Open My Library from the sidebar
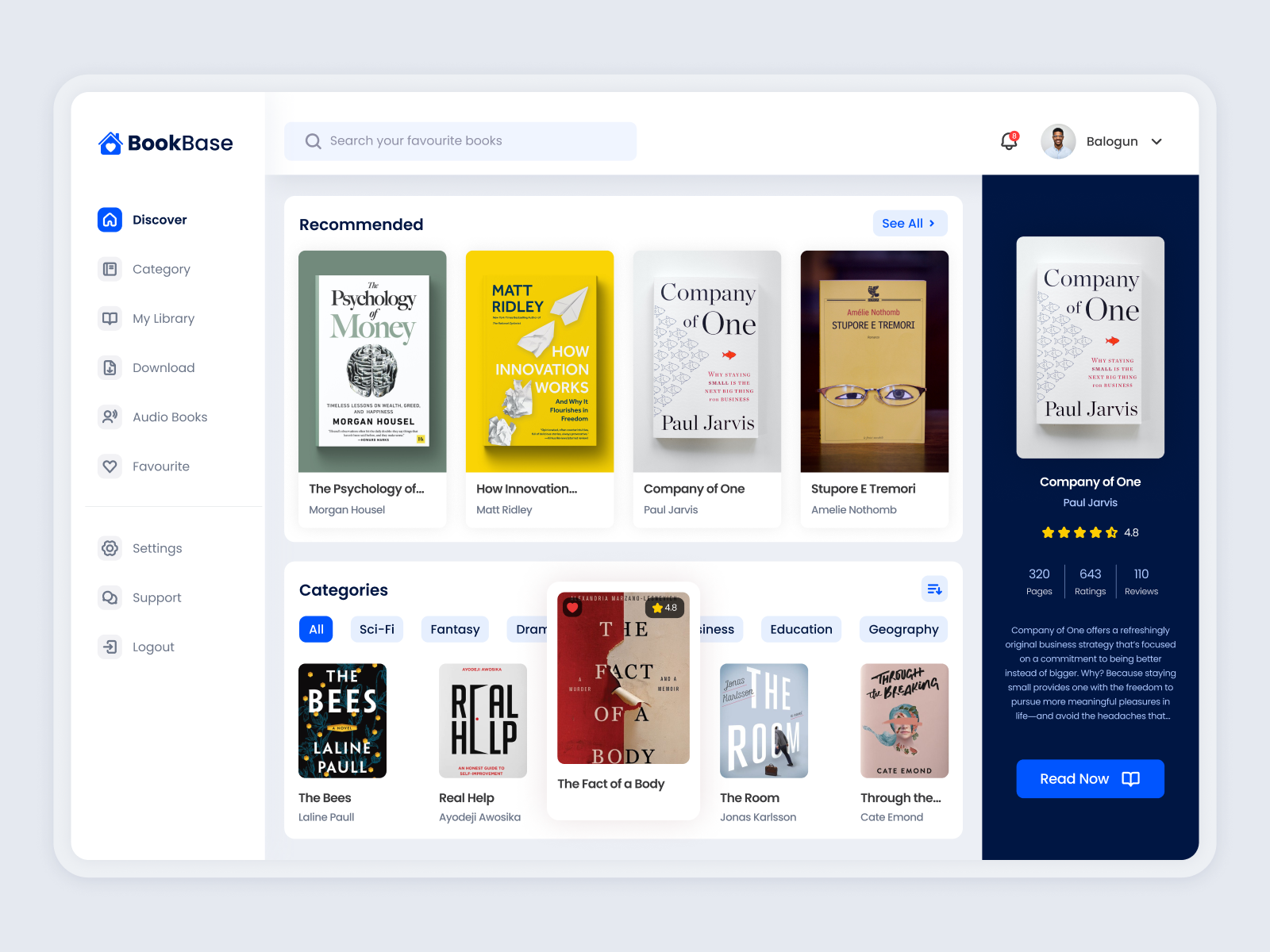This screenshot has width=1270, height=952. point(110,318)
